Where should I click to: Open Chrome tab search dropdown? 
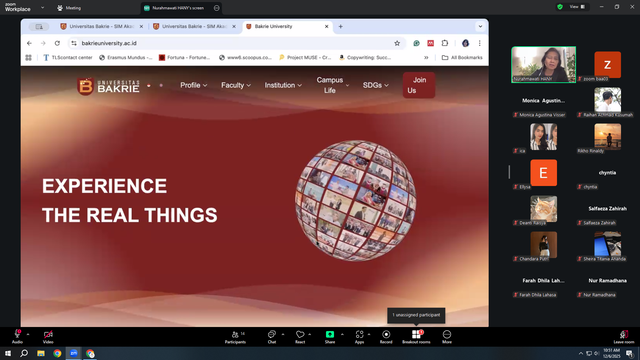(x=480, y=27)
